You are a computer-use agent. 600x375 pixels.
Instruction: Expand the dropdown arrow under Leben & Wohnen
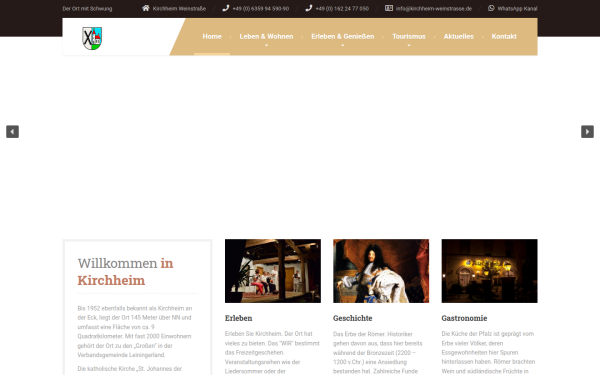tap(266, 45)
